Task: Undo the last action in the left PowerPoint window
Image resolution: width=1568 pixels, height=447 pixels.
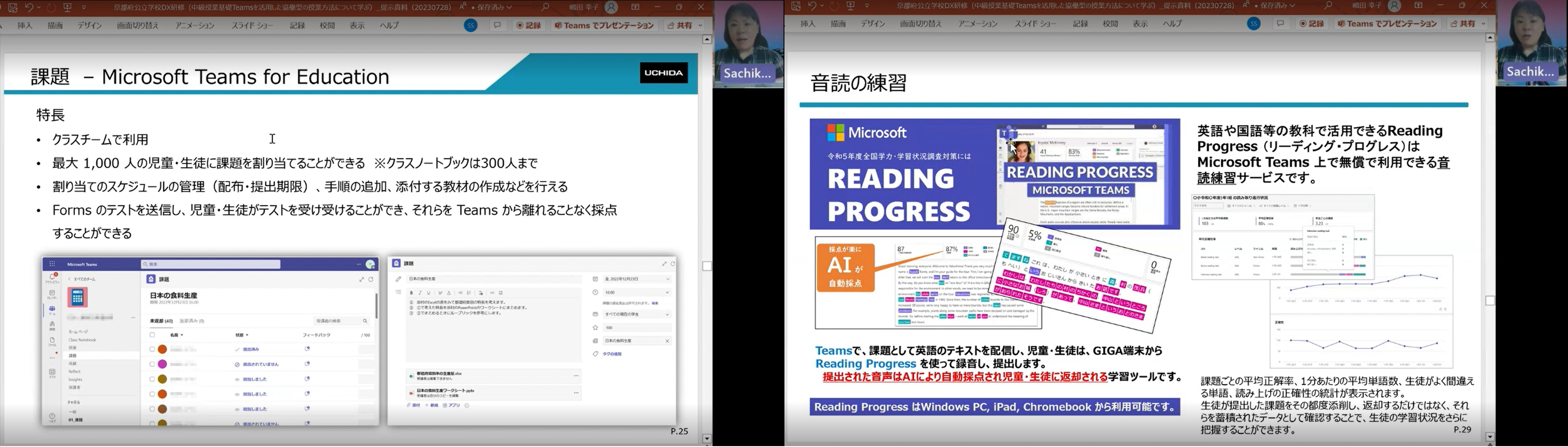Action: point(29,7)
